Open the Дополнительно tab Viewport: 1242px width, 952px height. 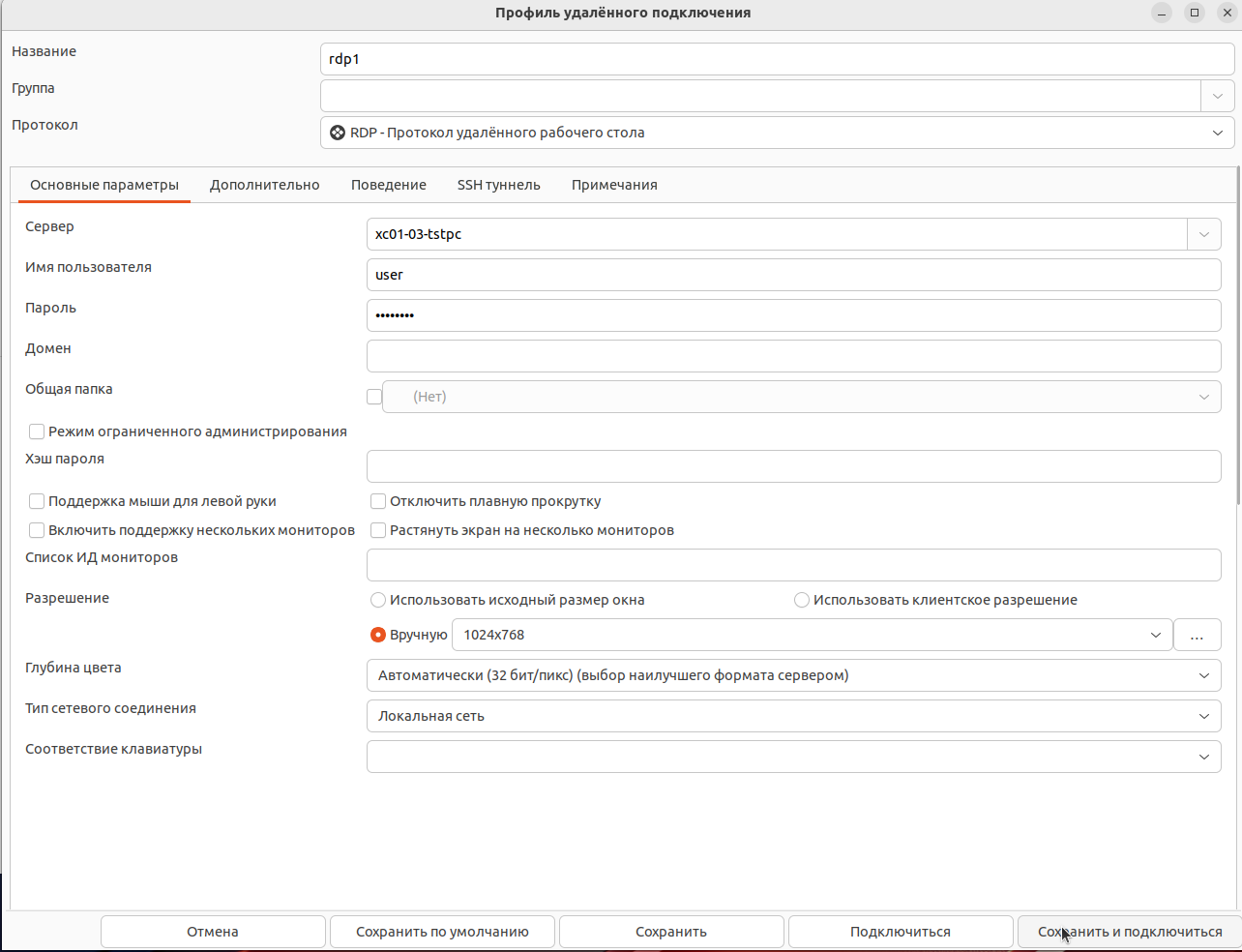(x=264, y=185)
